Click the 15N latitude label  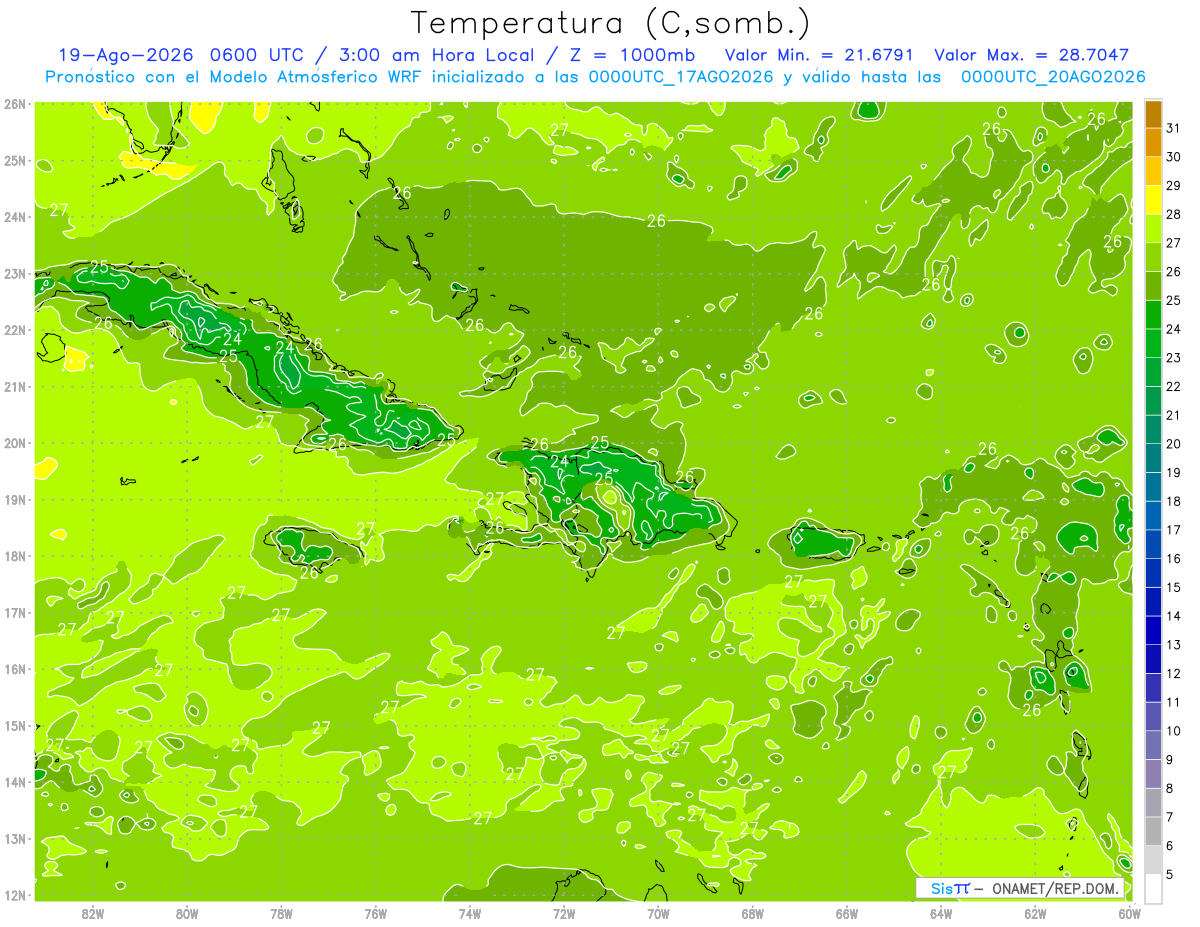click(15, 726)
